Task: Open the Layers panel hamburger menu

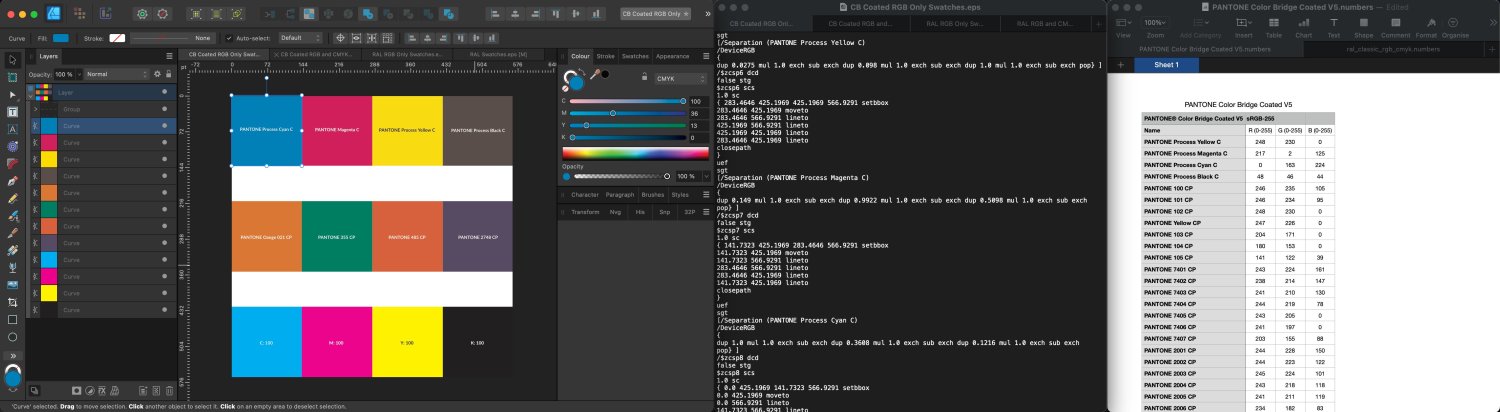Action: tap(168, 57)
